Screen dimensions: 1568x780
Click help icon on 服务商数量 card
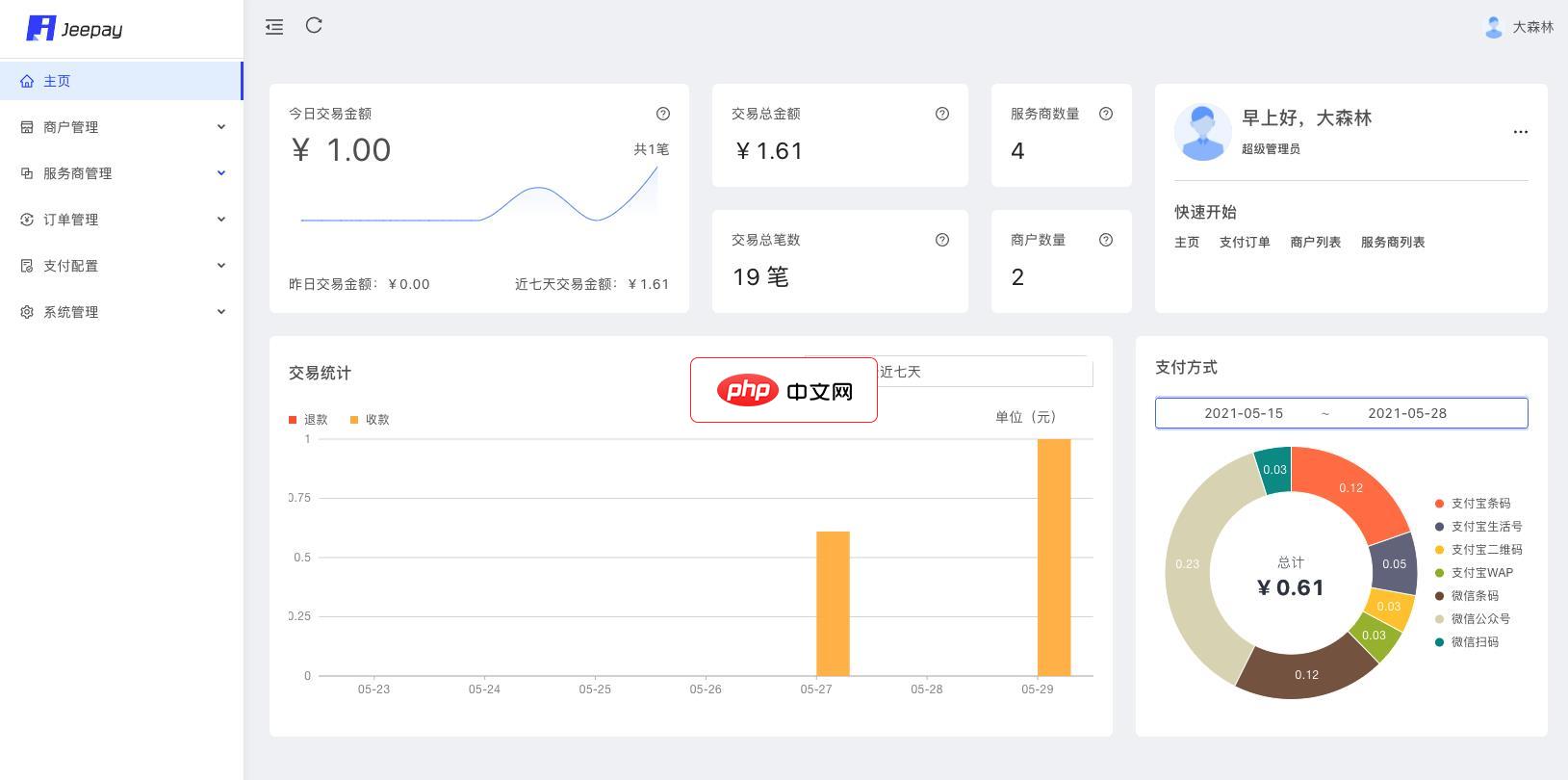coord(1106,114)
